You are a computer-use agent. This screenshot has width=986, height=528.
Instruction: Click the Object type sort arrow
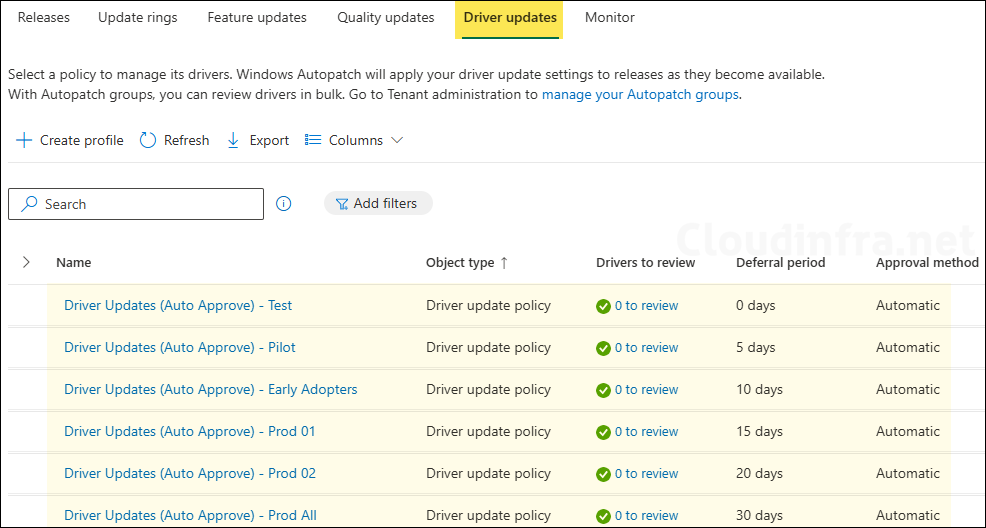pyautogui.click(x=504, y=263)
